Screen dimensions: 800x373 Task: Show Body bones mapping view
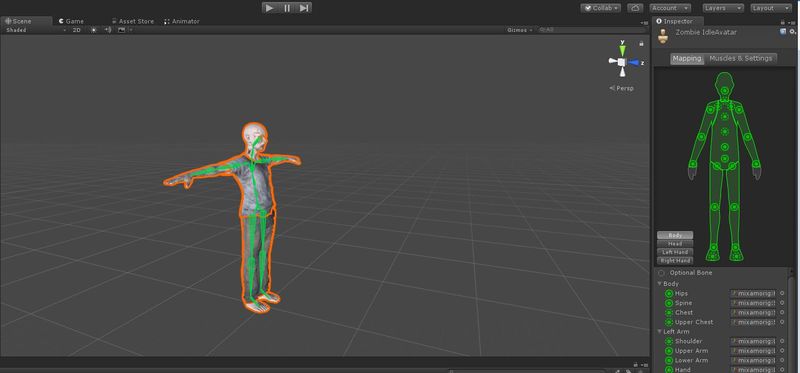coord(675,235)
